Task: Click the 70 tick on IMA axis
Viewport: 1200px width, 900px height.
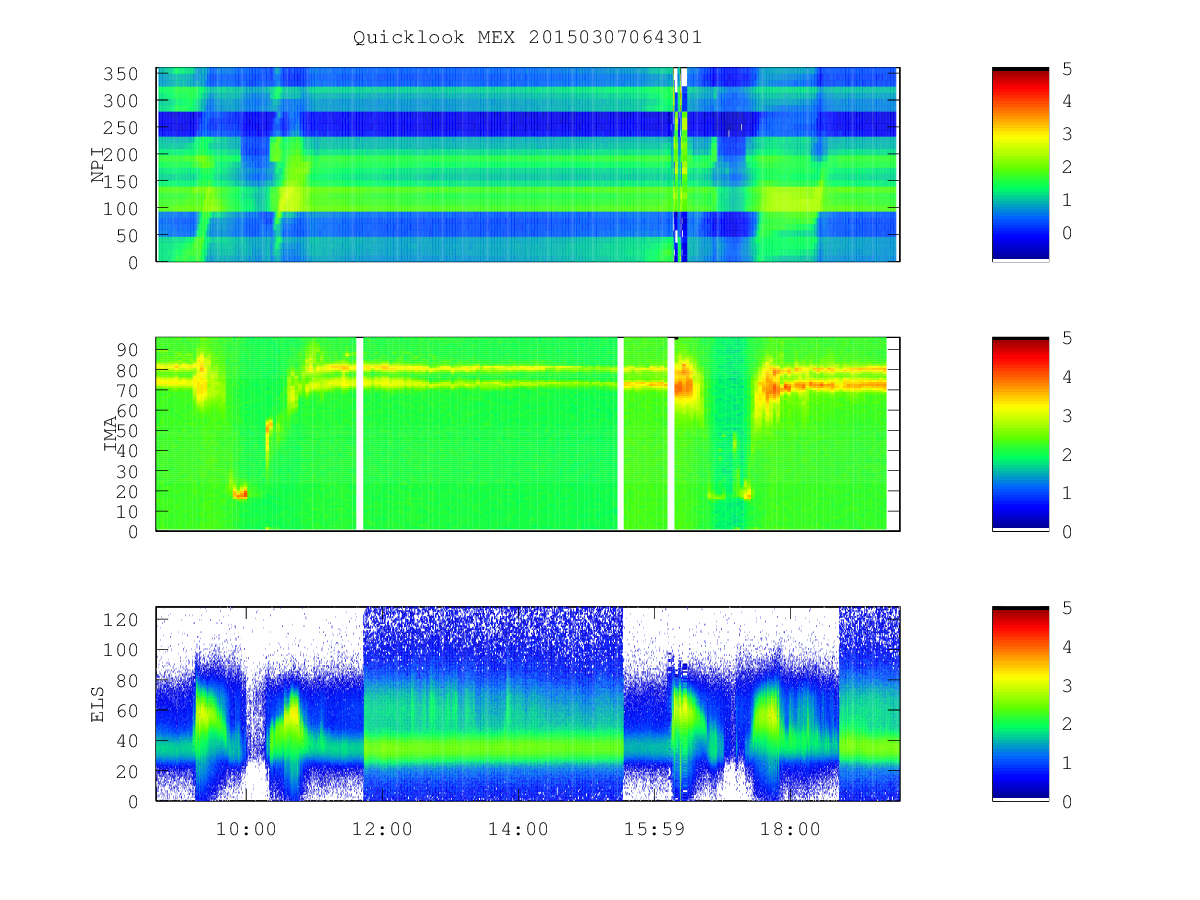Action: 129,390
